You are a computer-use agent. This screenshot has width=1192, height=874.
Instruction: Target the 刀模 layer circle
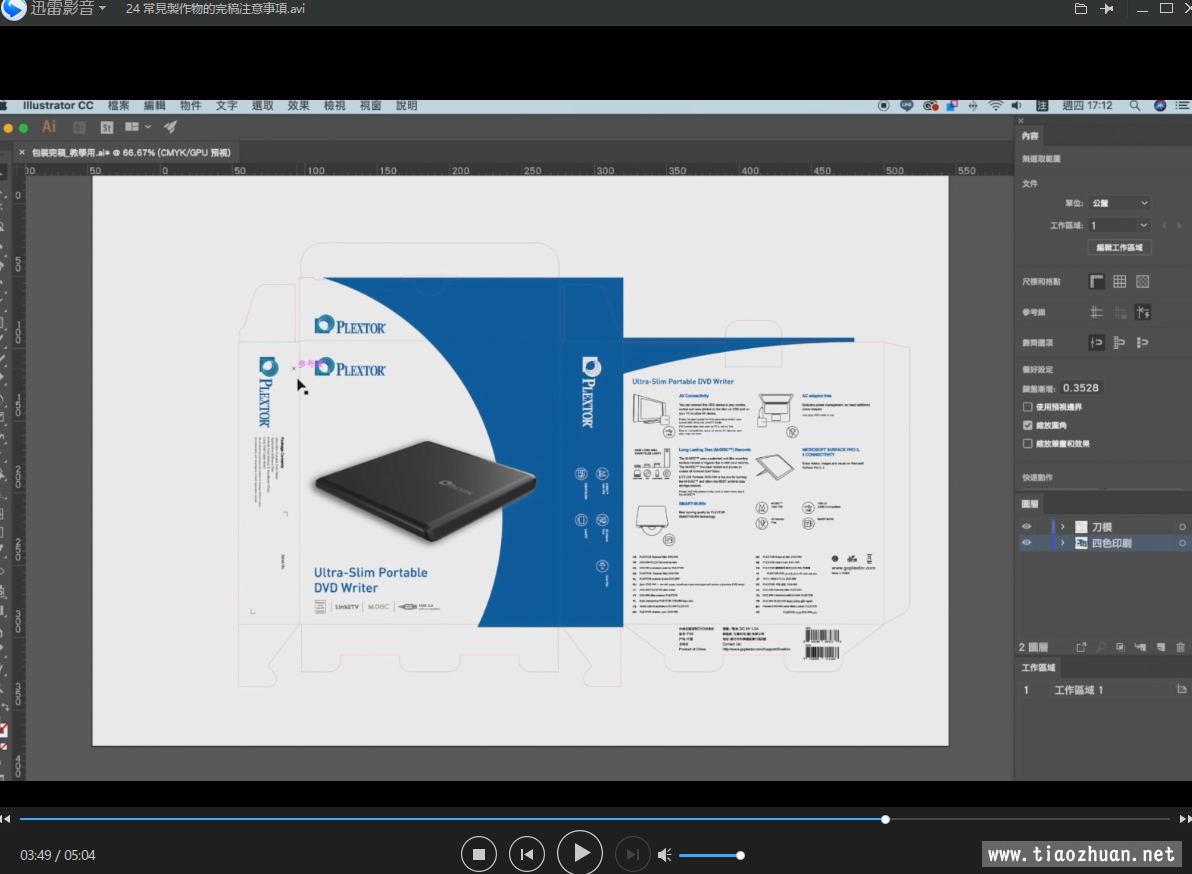click(1182, 527)
